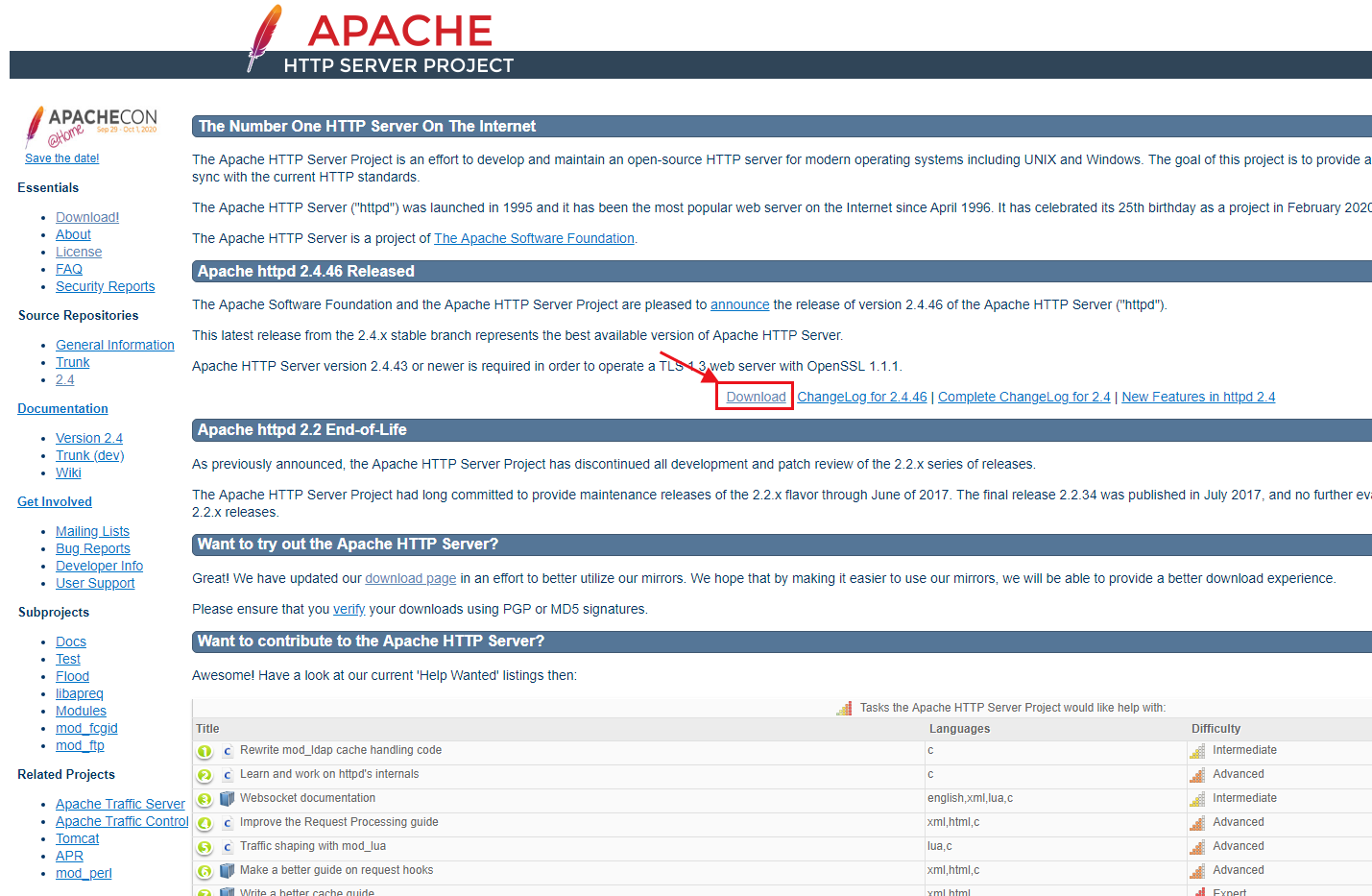
Task: Click the 'Get Involved' heading link
Action: (x=55, y=501)
